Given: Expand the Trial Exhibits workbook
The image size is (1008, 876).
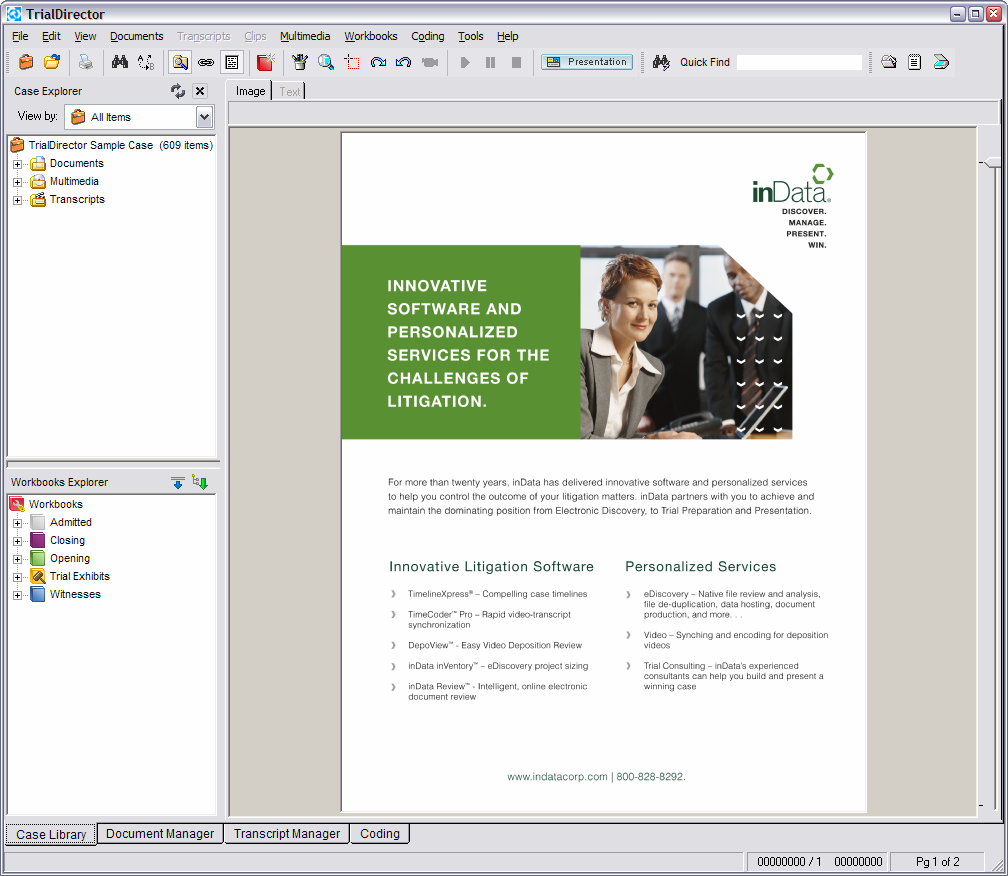Looking at the screenshot, I should (17, 577).
